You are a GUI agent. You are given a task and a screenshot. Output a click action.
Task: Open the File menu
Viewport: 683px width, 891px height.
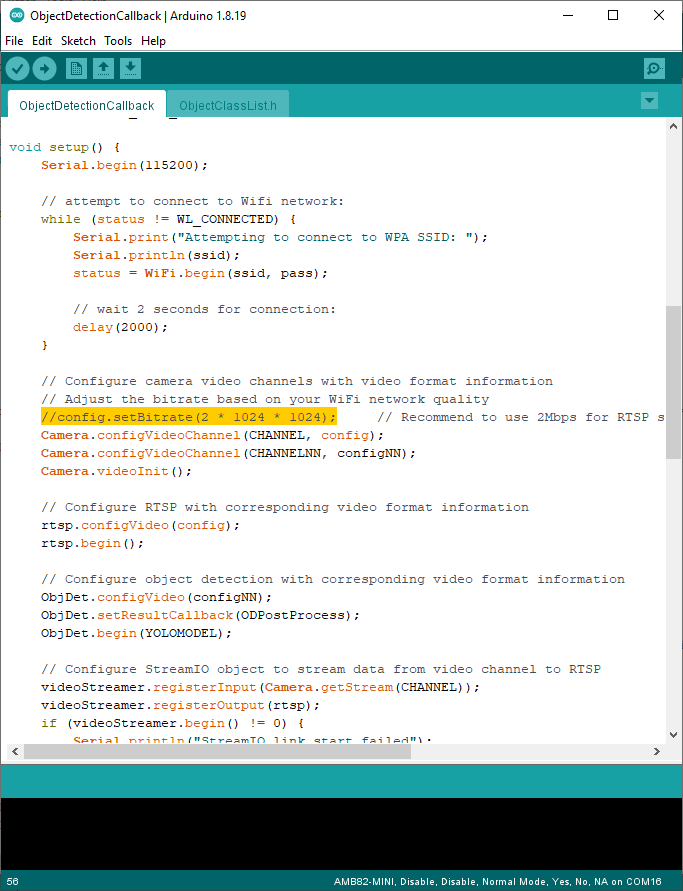14,41
